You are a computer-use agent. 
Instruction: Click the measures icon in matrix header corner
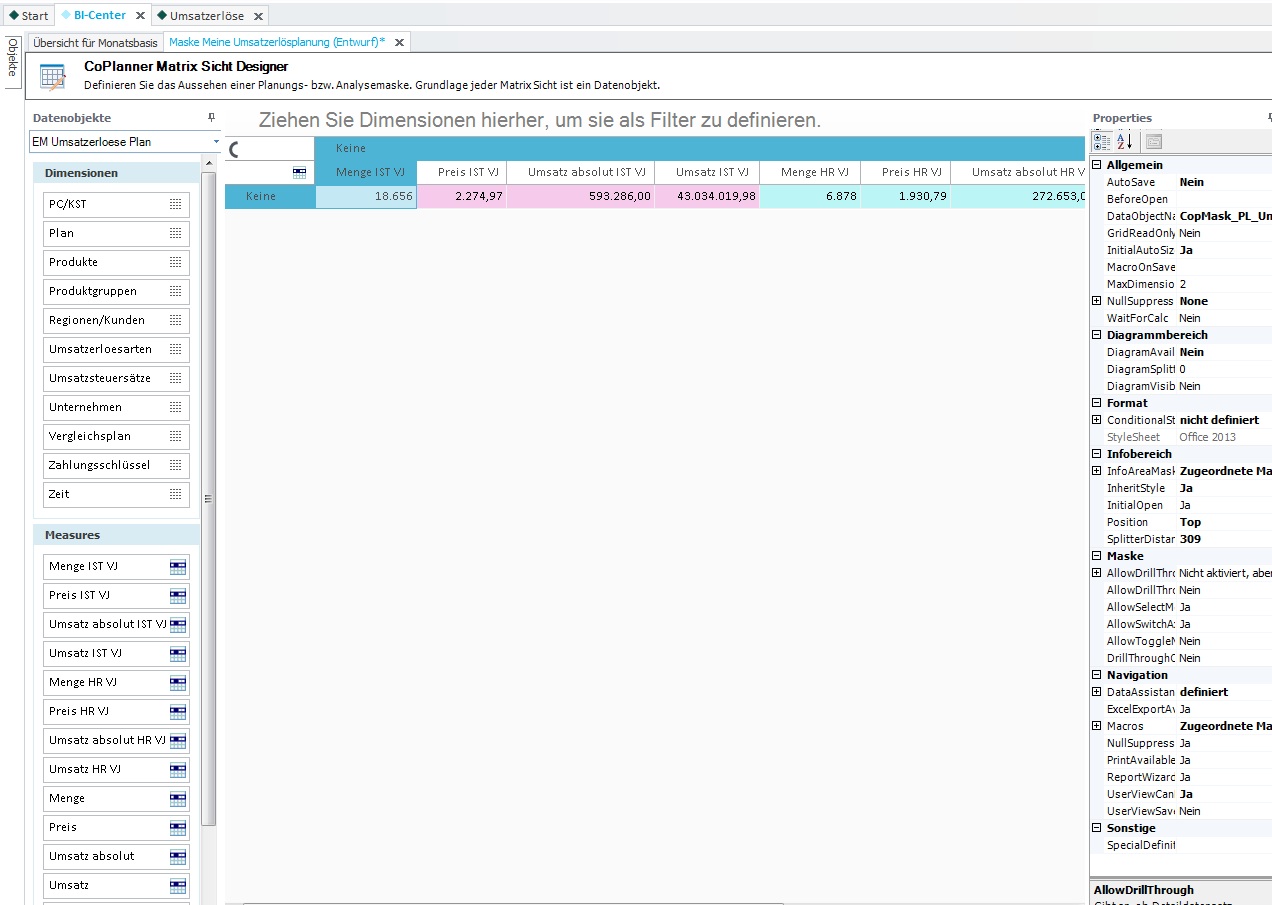pyautogui.click(x=299, y=172)
